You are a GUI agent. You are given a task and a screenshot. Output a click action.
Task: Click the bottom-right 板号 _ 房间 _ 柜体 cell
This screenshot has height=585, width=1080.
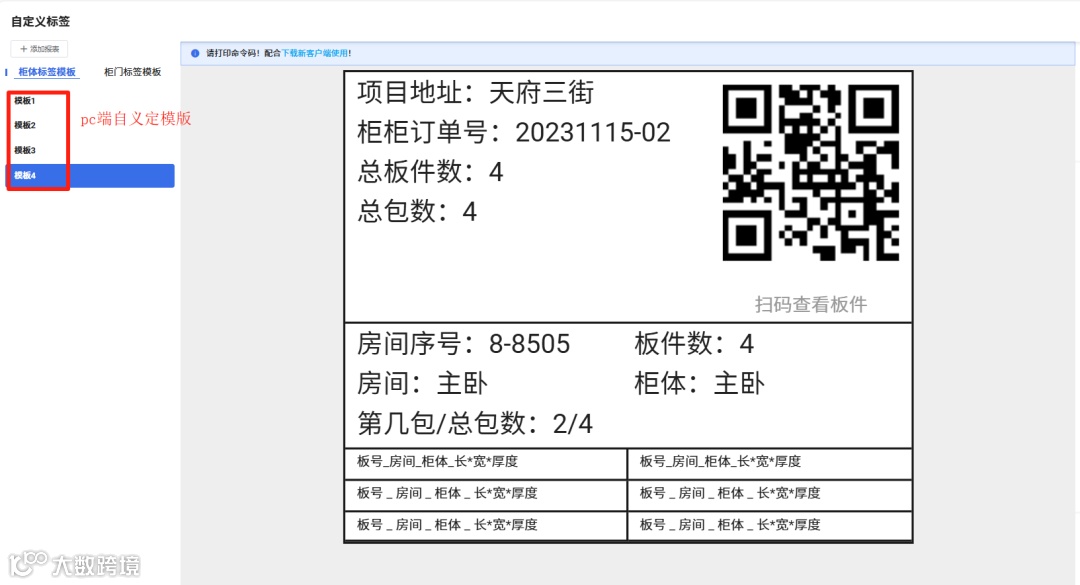point(770,526)
